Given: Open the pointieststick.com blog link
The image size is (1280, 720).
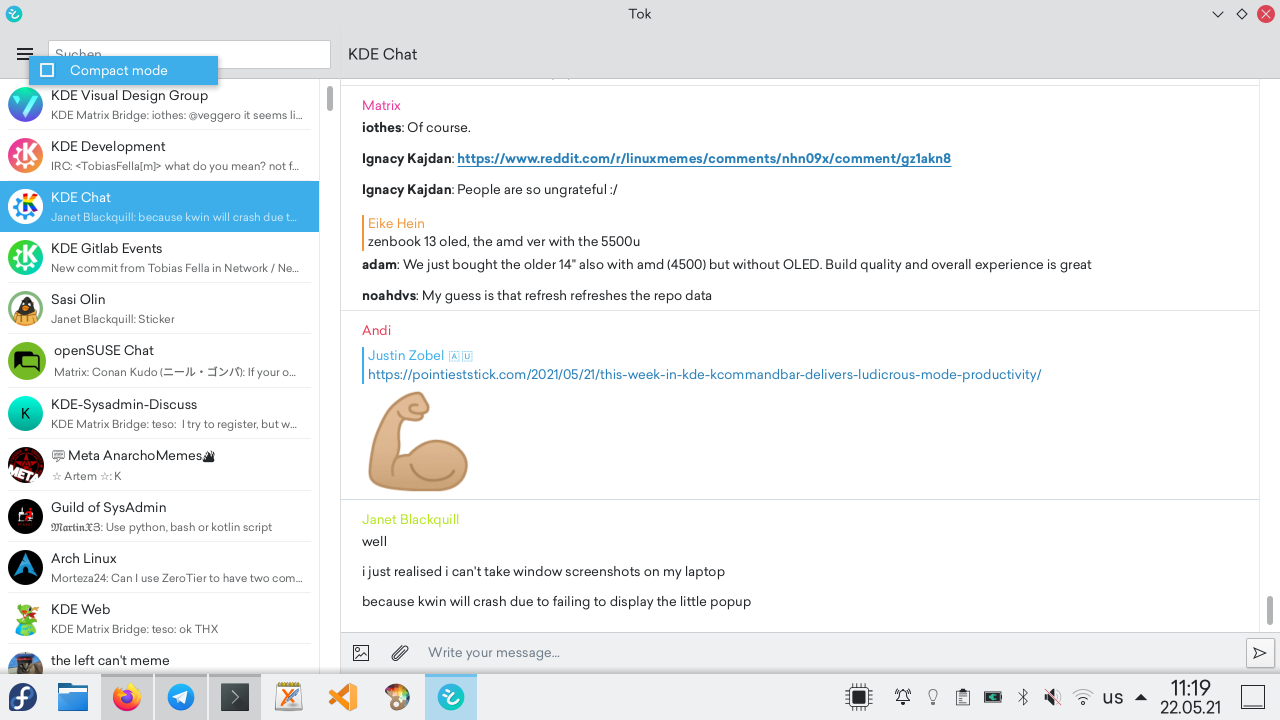Looking at the screenshot, I should pyautogui.click(x=705, y=374).
